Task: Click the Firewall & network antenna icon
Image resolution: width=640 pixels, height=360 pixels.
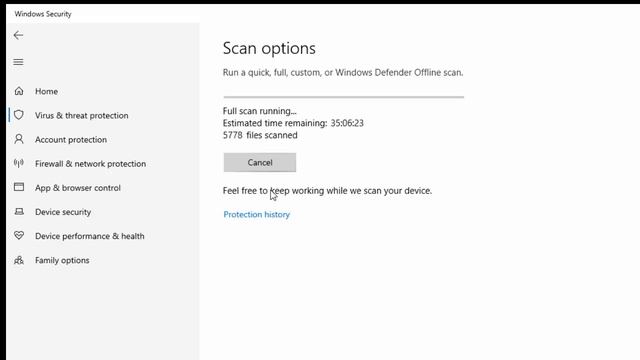Action: pyautogui.click(x=19, y=163)
